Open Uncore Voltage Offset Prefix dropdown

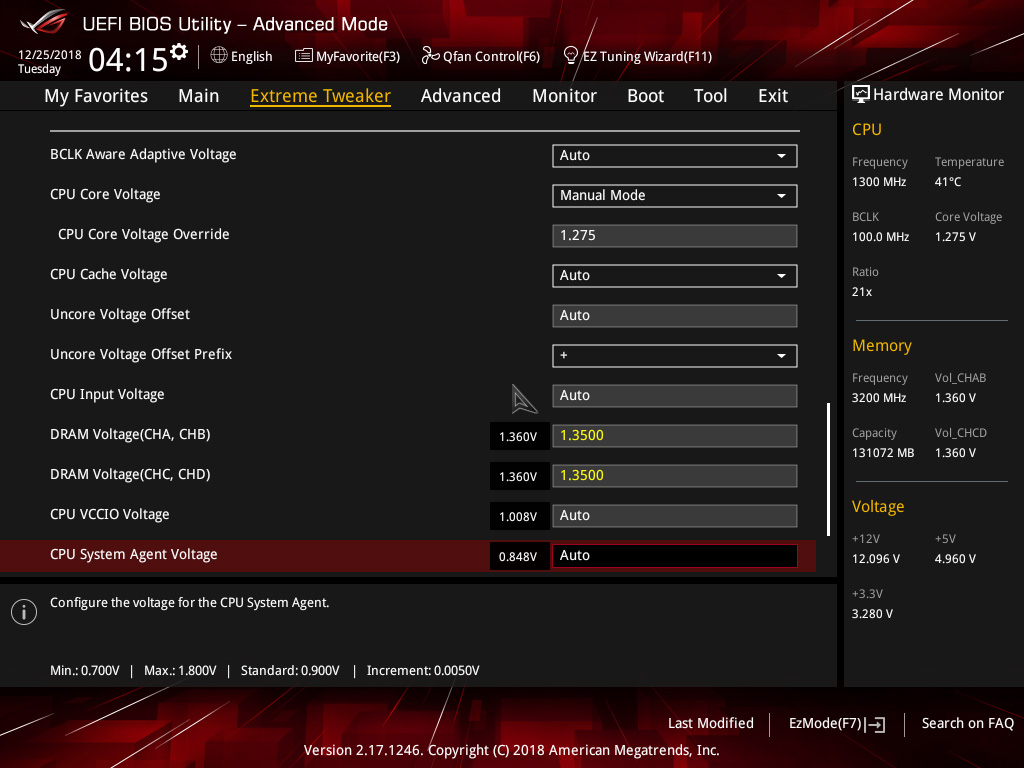click(675, 355)
